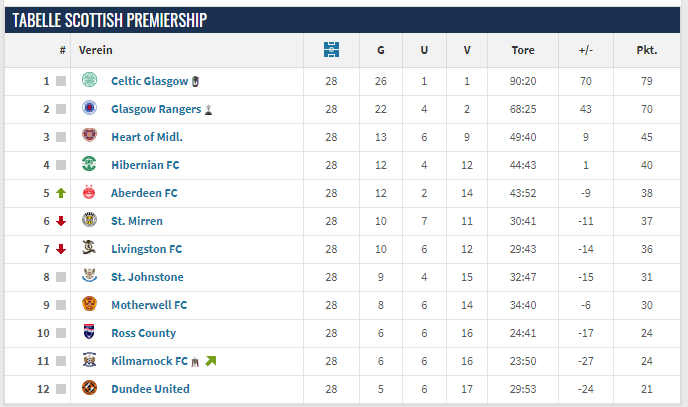Click the Hibernian FC club crest

[90, 164]
